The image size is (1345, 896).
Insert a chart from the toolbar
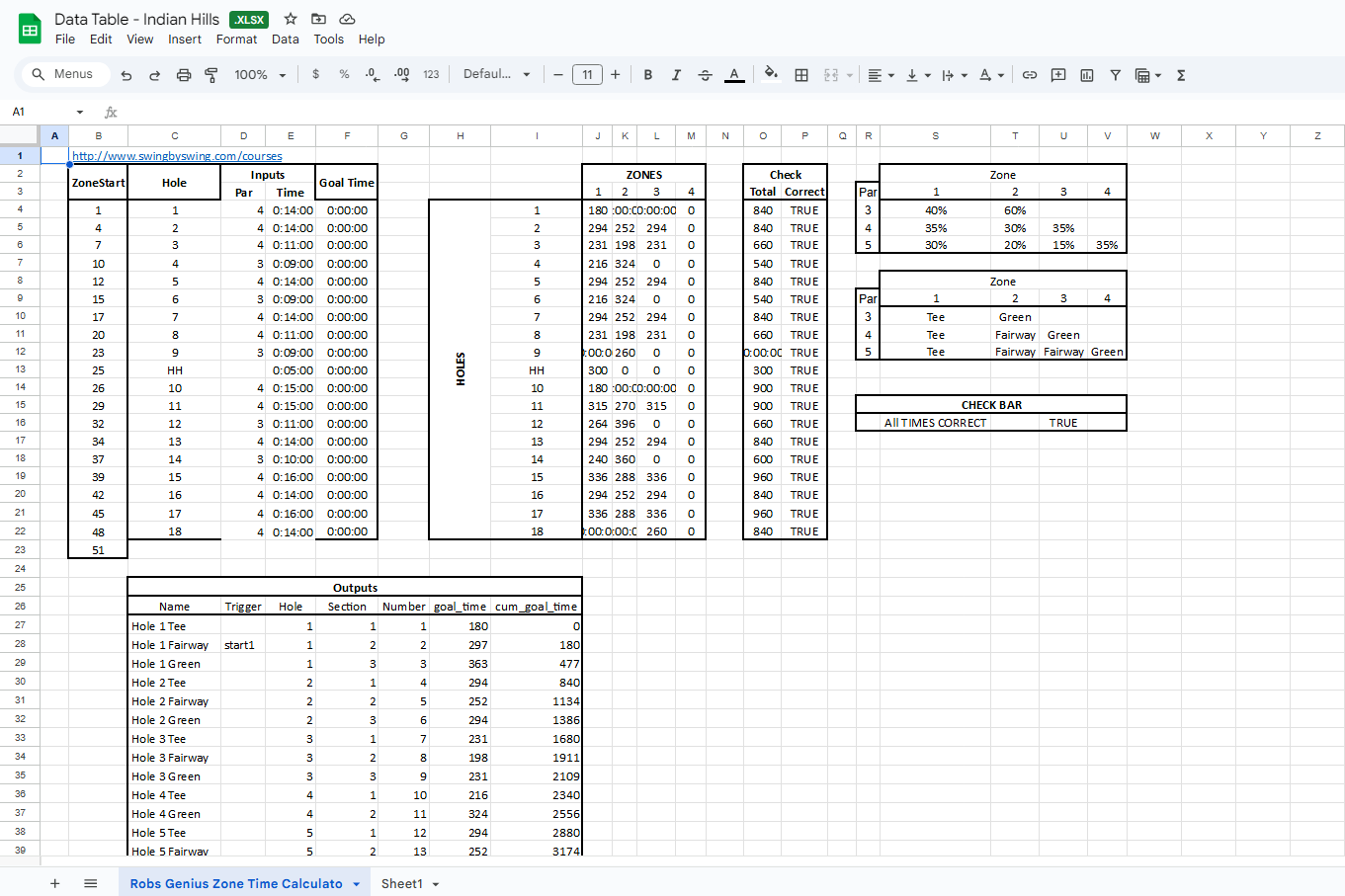pyautogui.click(x=1087, y=75)
